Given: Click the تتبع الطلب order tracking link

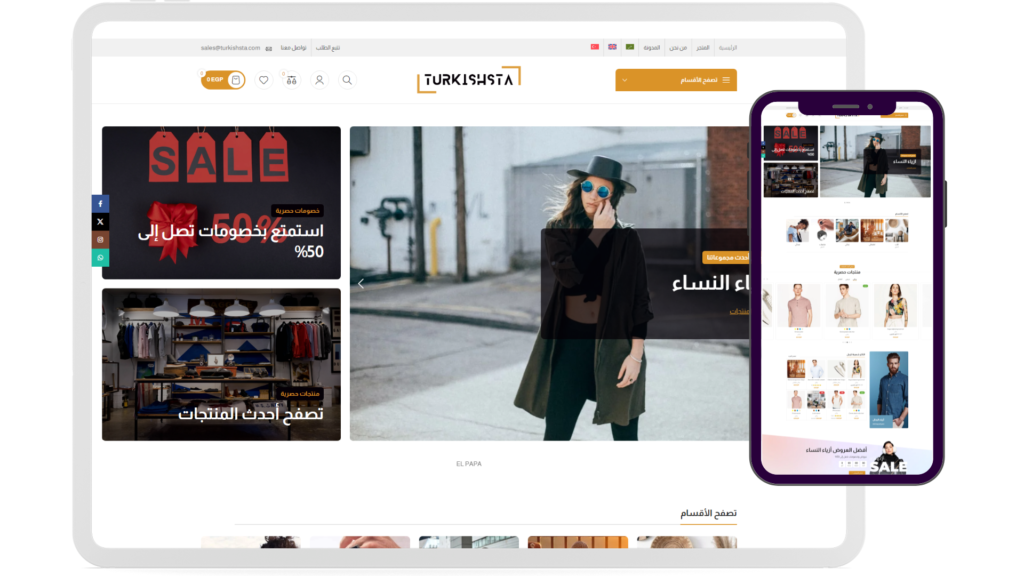Looking at the screenshot, I should point(330,46).
